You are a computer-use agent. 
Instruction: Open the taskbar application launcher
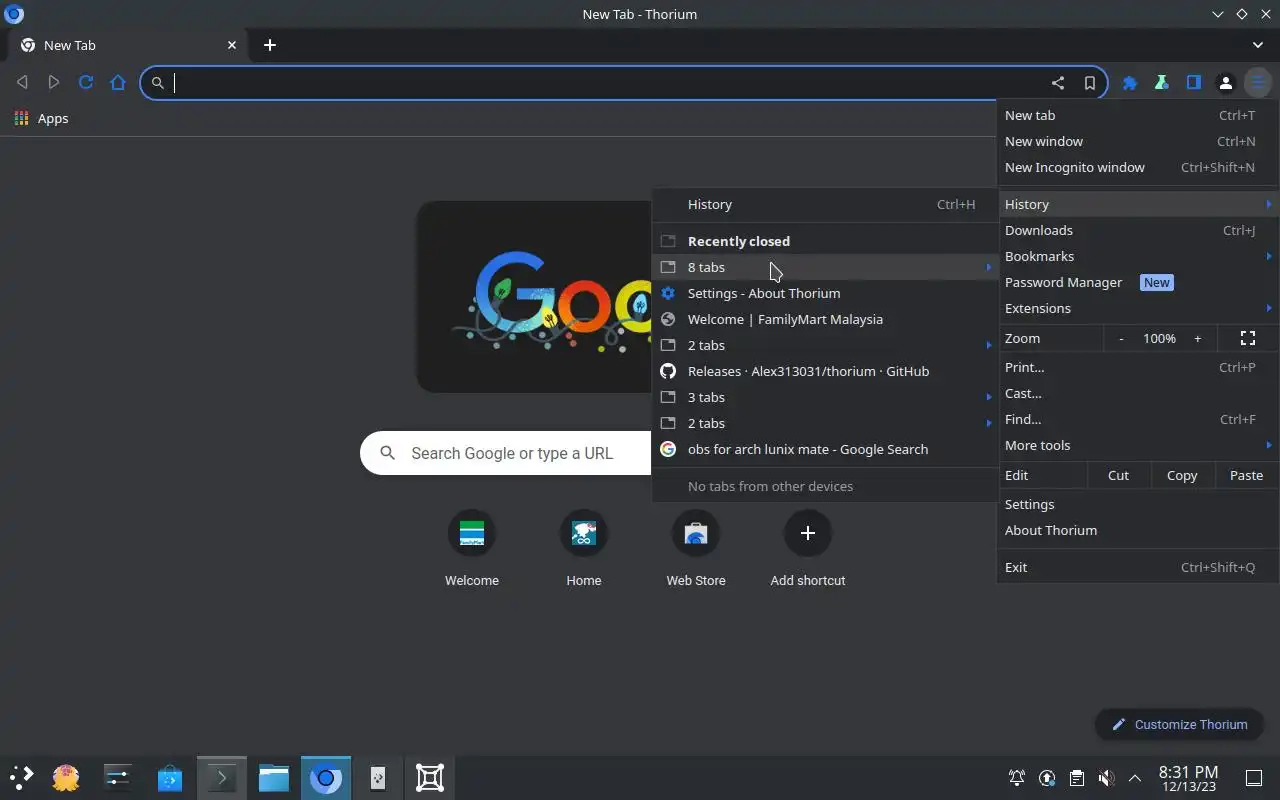(22, 777)
